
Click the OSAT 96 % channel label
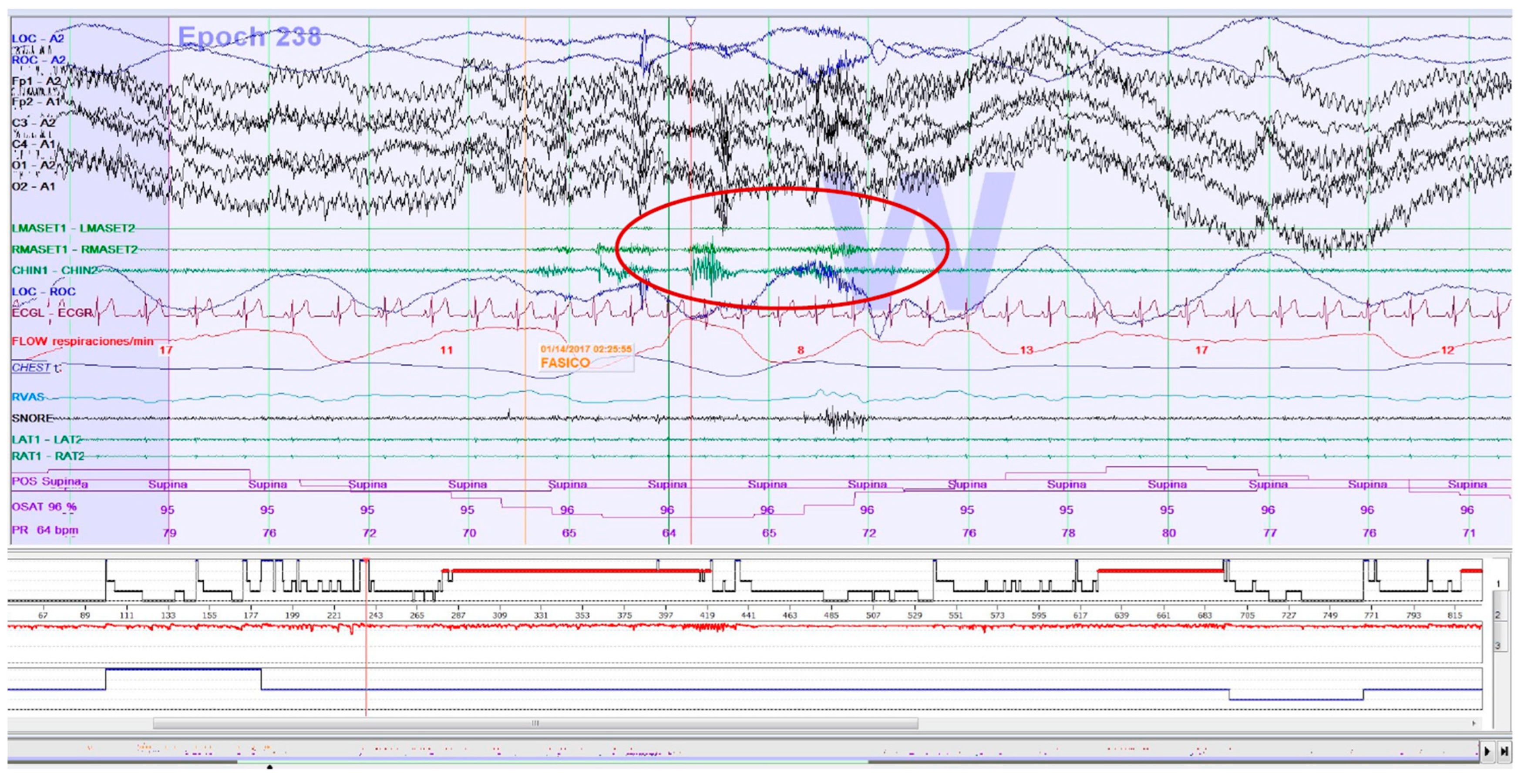tap(44, 507)
